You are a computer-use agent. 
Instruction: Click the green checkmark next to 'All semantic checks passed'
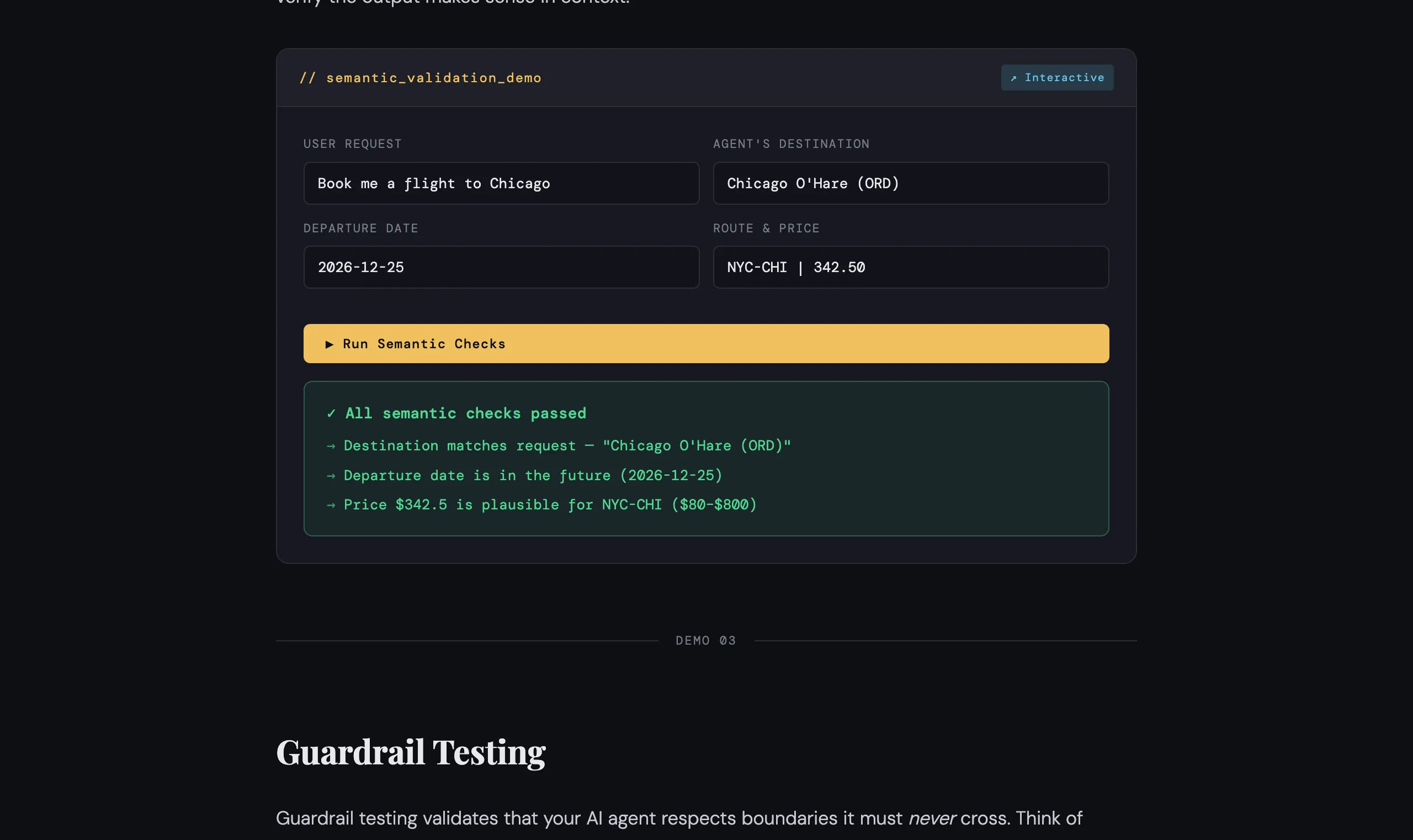coord(331,413)
